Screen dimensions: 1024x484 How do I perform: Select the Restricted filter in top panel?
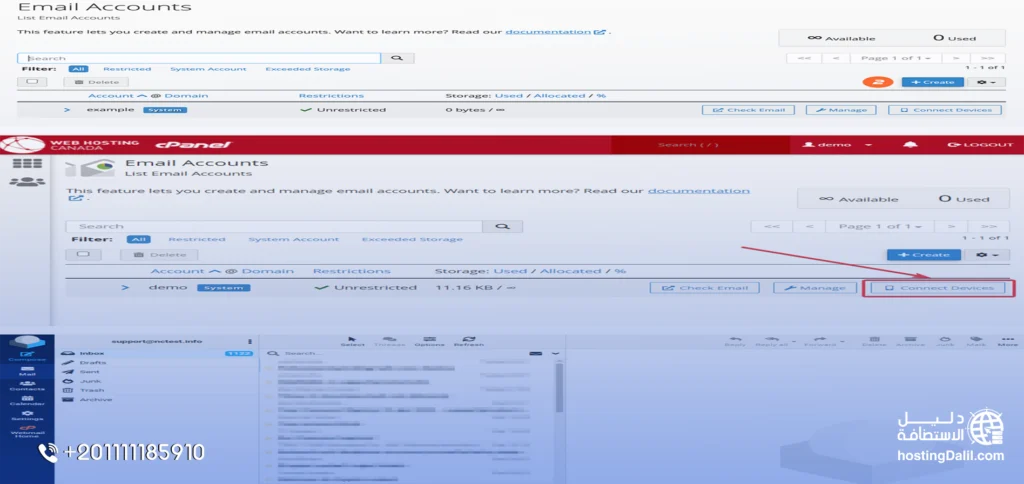[127, 69]
